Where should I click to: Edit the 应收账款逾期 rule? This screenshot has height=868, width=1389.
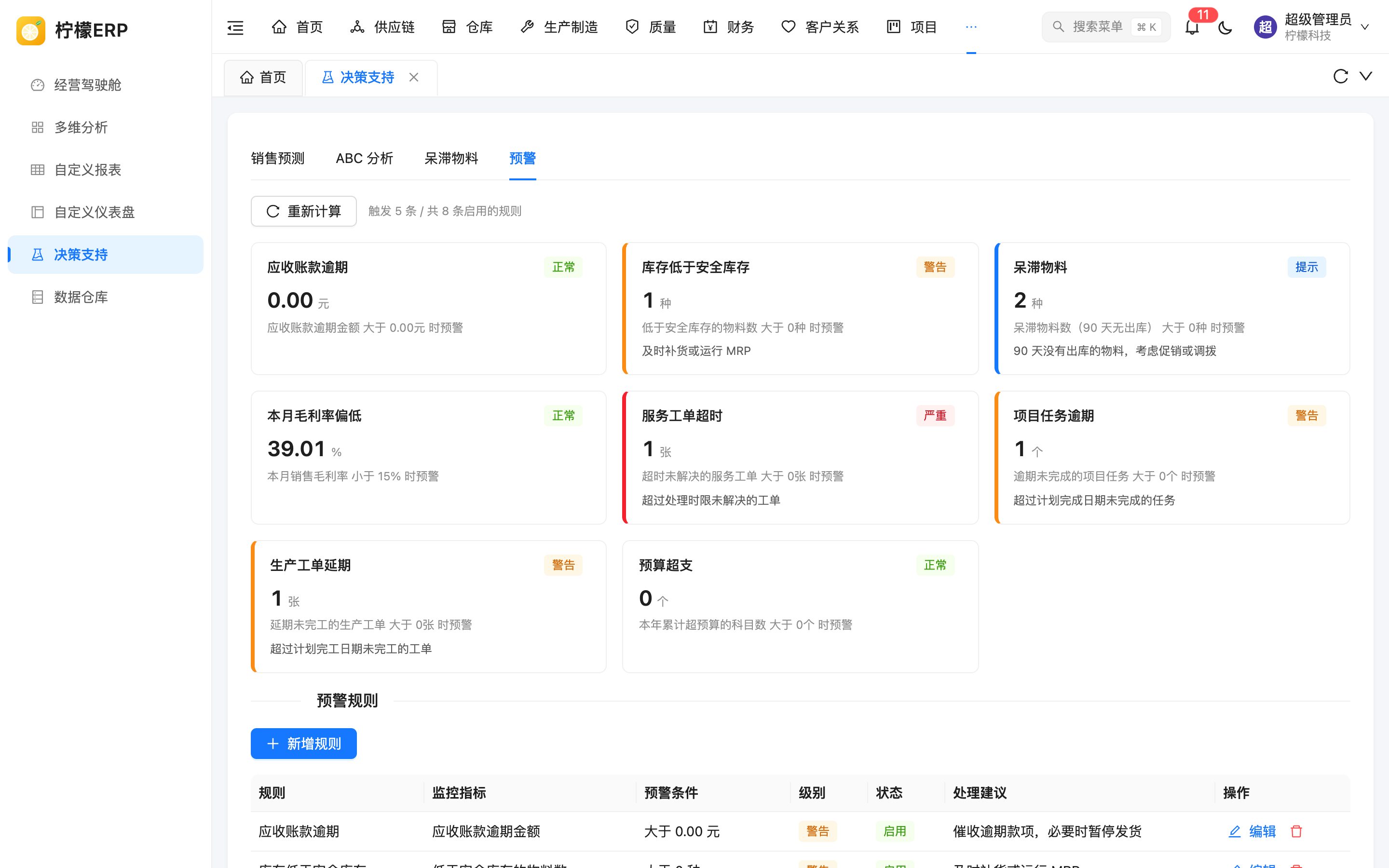point(1252,831)
